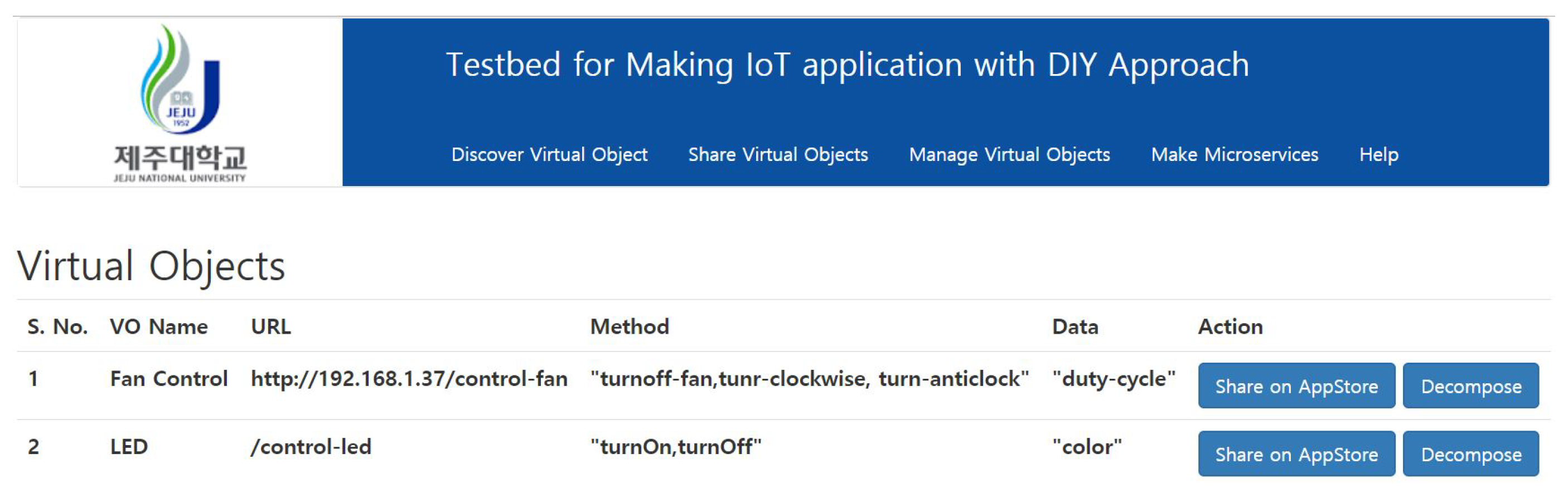This screenshot has width=1568, height=488.
Task: Click the Method column header
Action: click(630, 327)
